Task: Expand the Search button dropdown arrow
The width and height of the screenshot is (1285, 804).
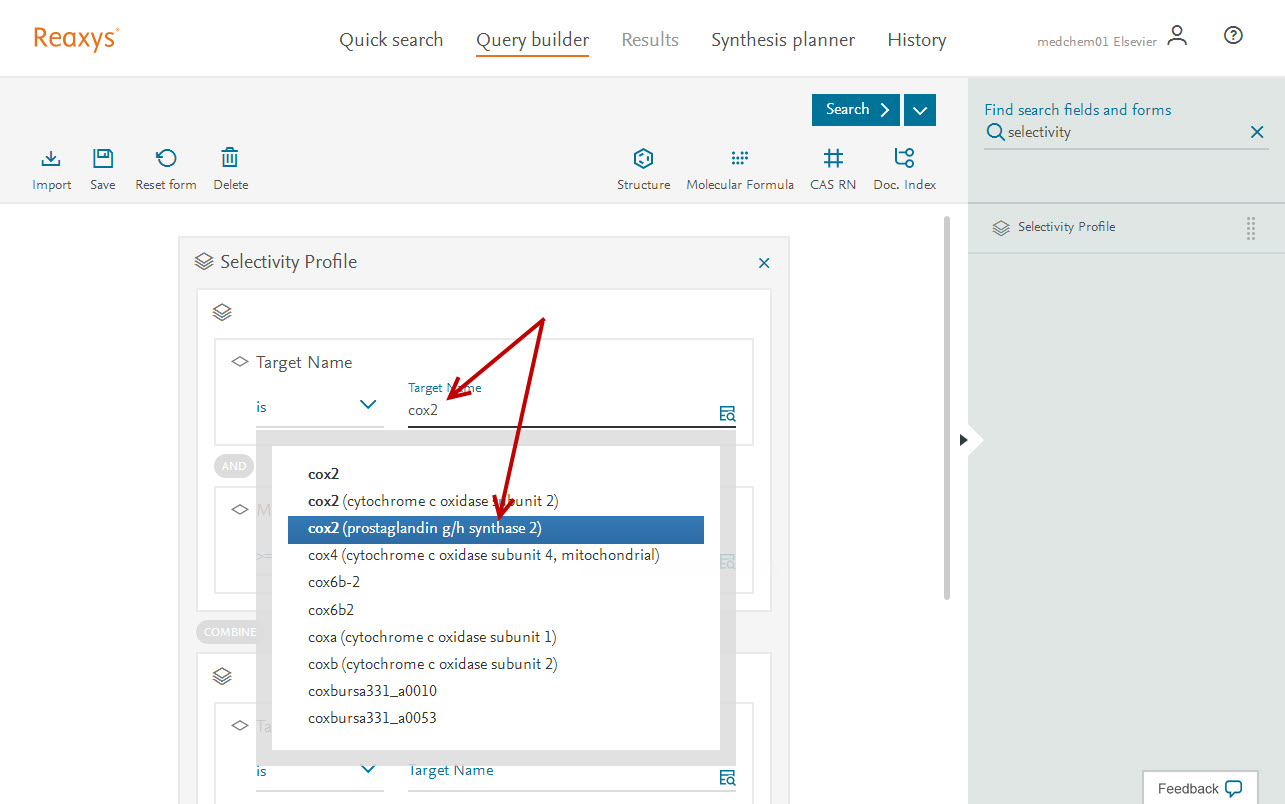Action: click(919, 110)
